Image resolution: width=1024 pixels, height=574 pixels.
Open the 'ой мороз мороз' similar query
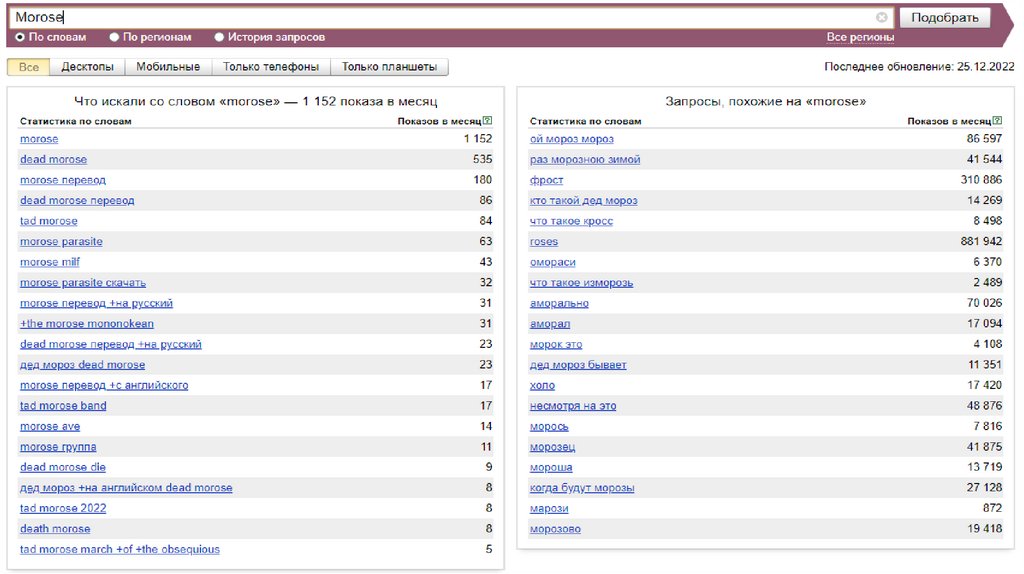pyautogui.click(x=571, y=139)
